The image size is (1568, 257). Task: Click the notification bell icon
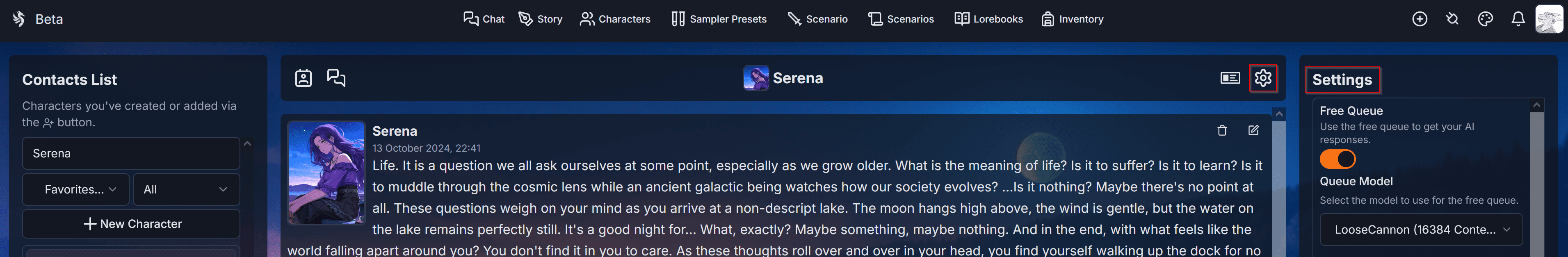coord(1518,19)
